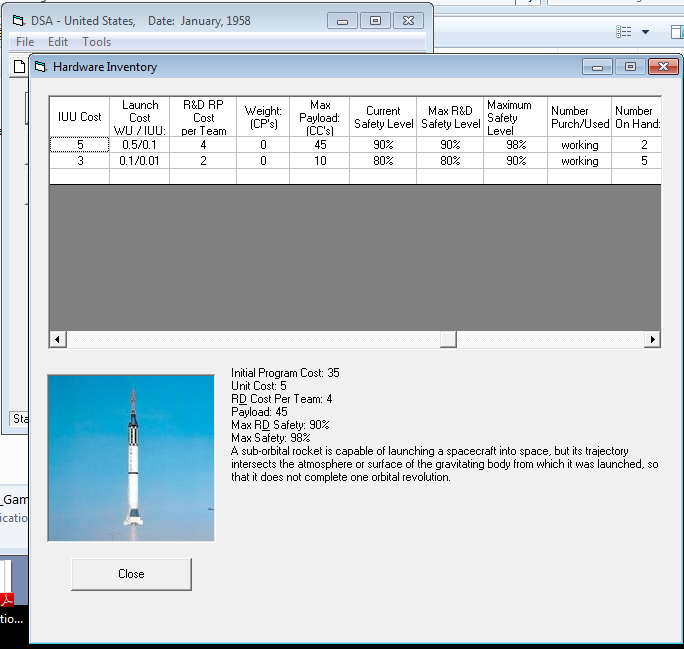This screenshot has height=649, width=684.
Task: Click the Hardware Inventory title bar icon
Action: (40, 67)
